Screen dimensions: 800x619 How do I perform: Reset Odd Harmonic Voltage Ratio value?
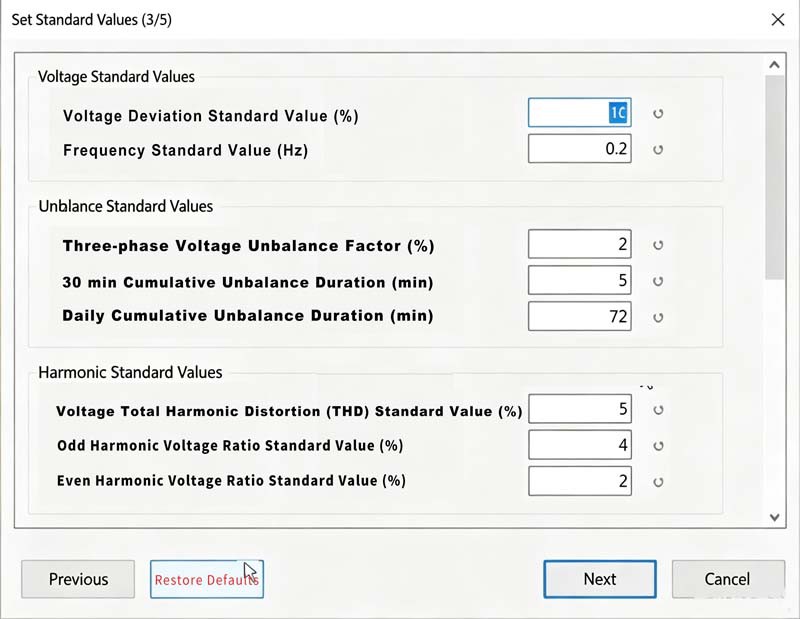pyautogui.click(x=658, y=446)
